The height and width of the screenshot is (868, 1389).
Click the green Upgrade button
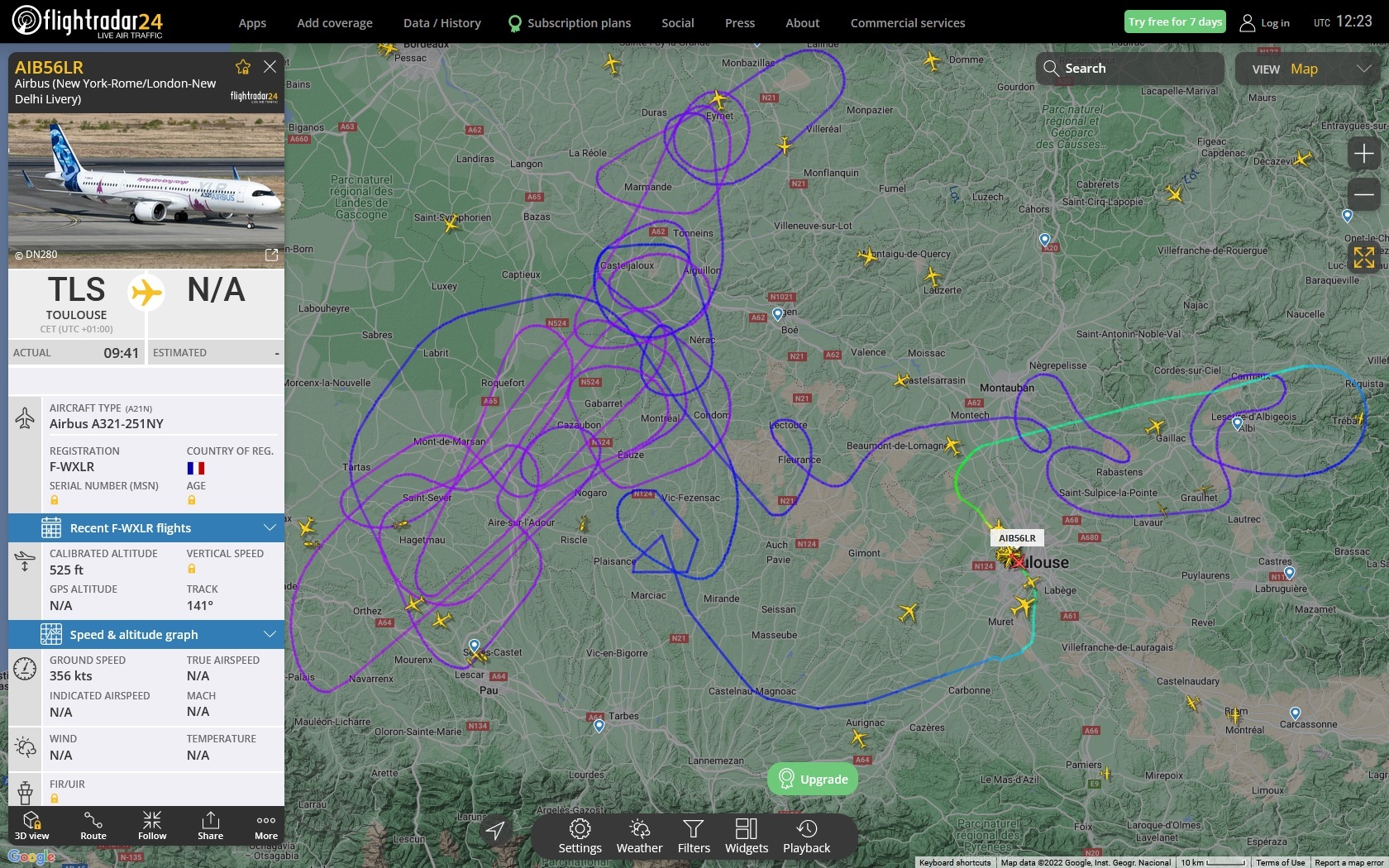[813, 779]
